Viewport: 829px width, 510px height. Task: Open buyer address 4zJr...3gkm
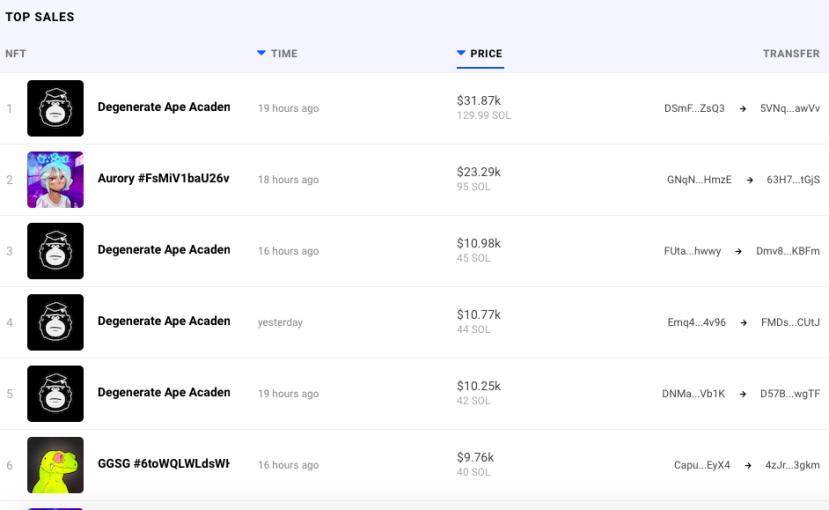[792, 465]
